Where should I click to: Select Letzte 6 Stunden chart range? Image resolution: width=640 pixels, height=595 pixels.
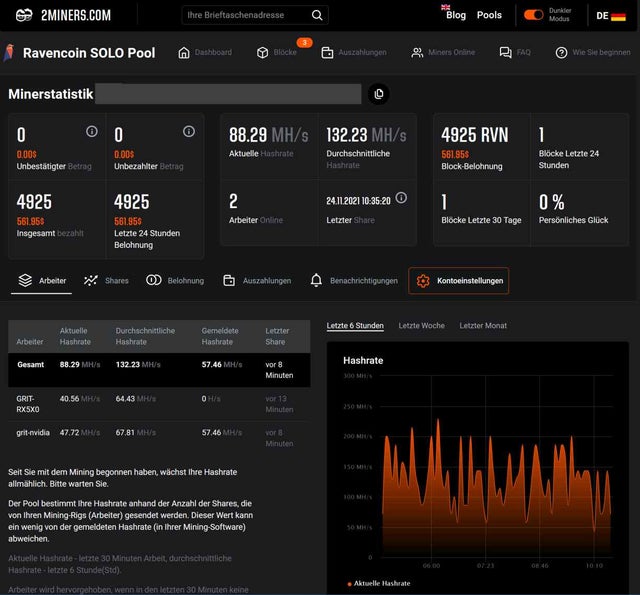tap(355, 326)
